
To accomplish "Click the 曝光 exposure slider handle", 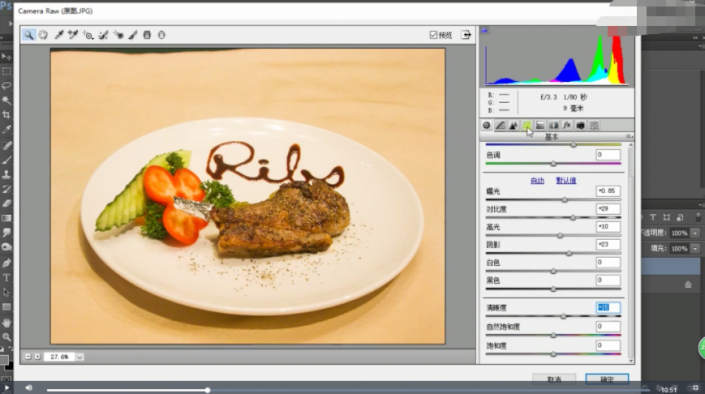I will pyautogui.click(x=565, y=200).
